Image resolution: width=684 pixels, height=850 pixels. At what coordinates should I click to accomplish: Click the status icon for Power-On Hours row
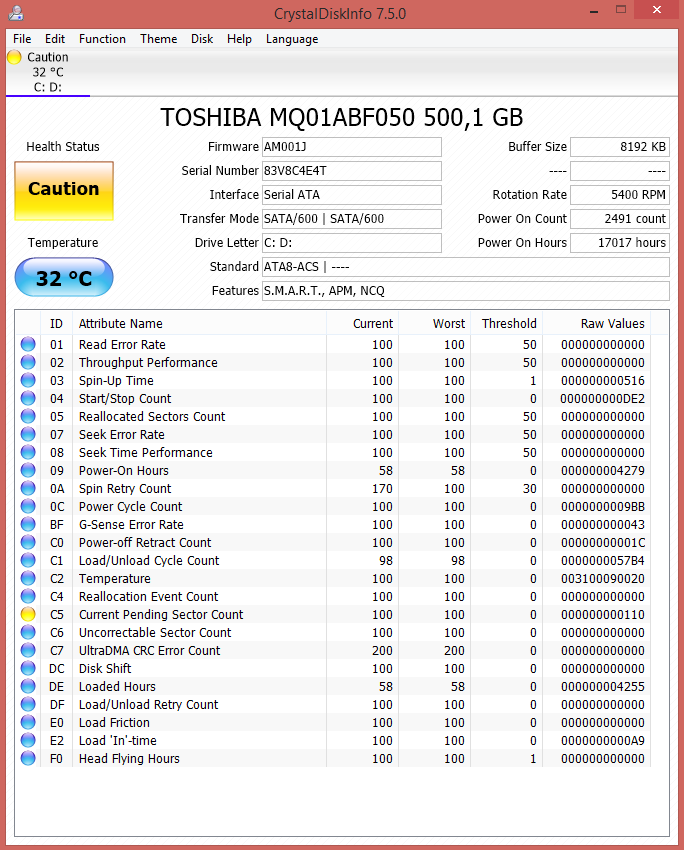click(28, 470)
